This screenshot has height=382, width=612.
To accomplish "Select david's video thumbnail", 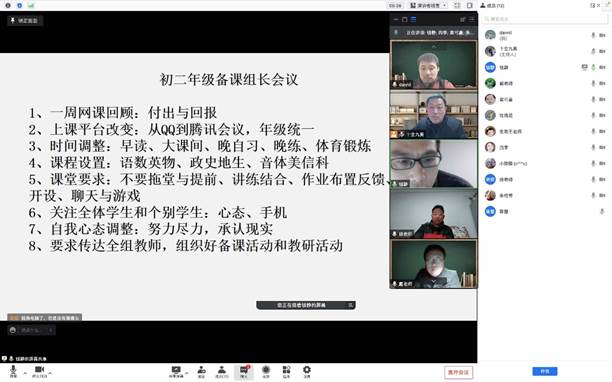I will 434,65.
